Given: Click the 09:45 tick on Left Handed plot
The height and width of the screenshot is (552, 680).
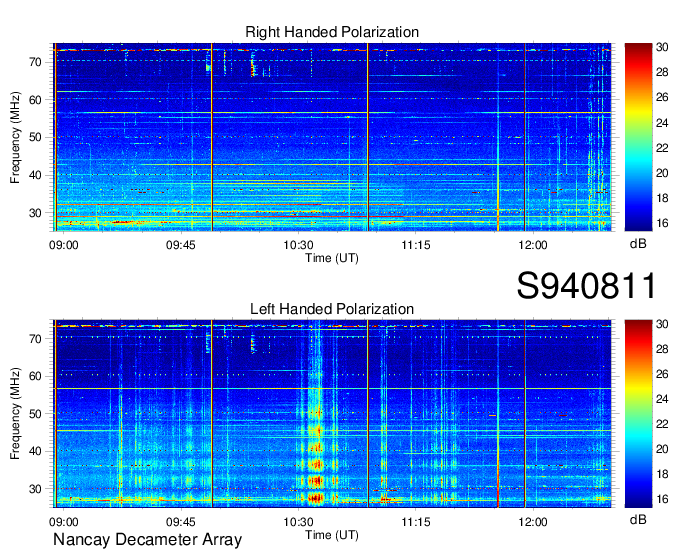Looking at the screenshot, I should [181, 522].
